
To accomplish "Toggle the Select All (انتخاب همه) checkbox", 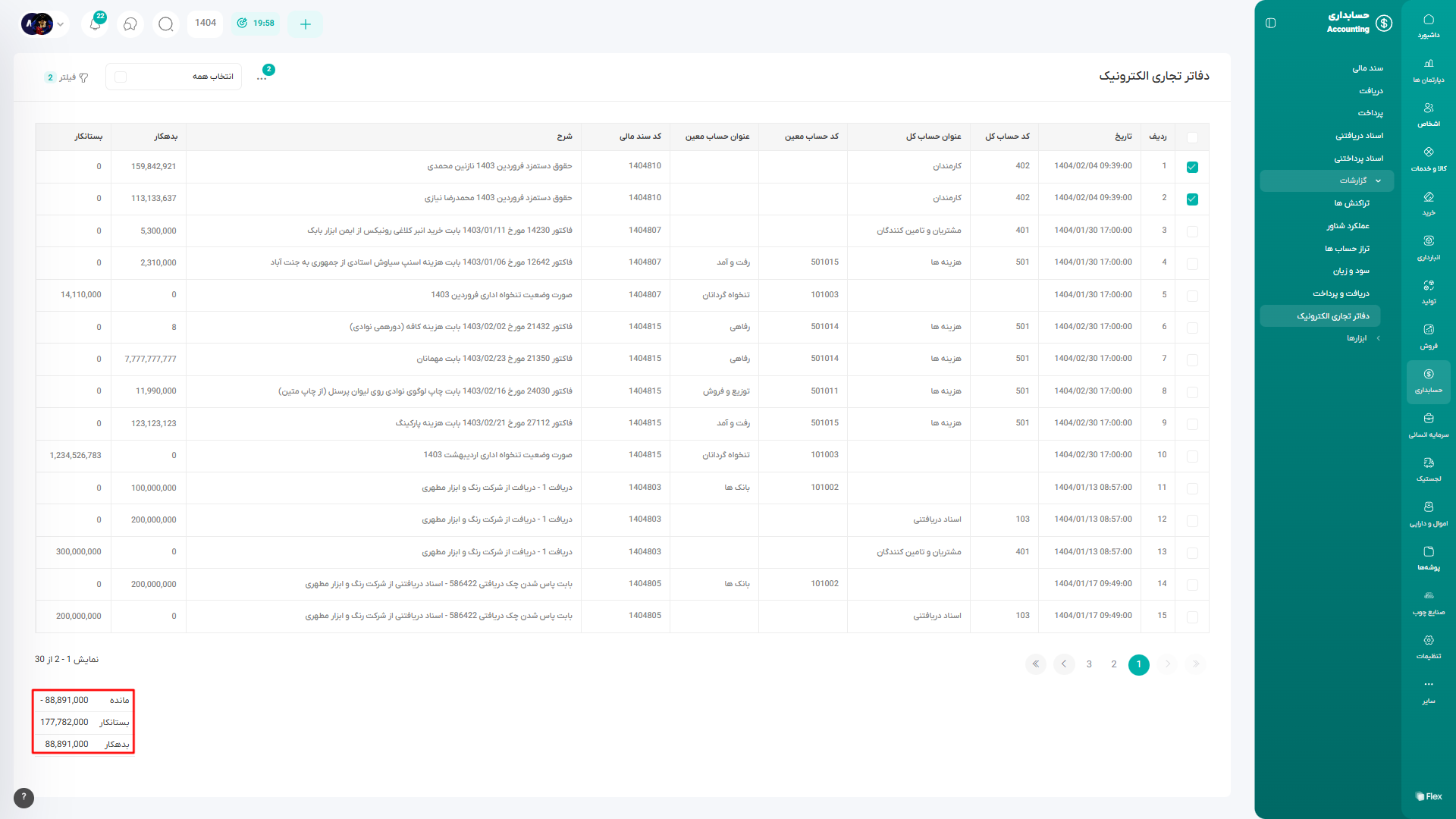I will pos(121,77).
